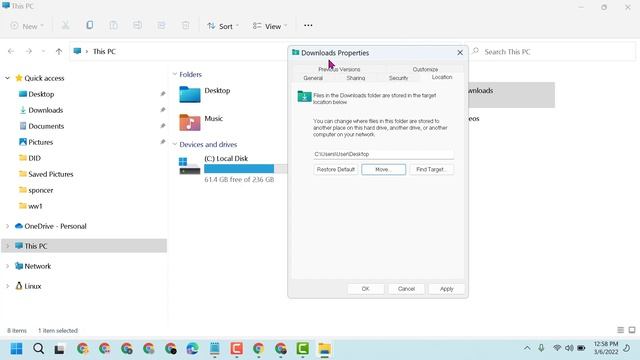
Task: Click the clock and date in tray
Action: [x=606, y=348]
